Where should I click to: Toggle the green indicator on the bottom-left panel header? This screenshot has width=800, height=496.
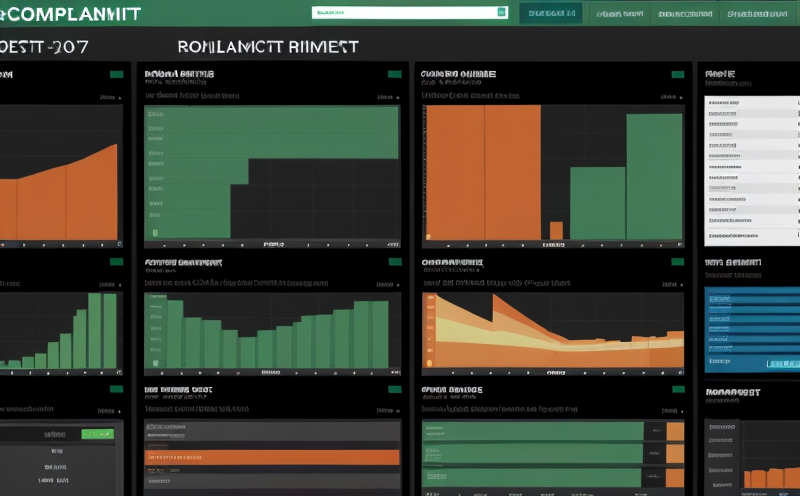tap(117, 388)
